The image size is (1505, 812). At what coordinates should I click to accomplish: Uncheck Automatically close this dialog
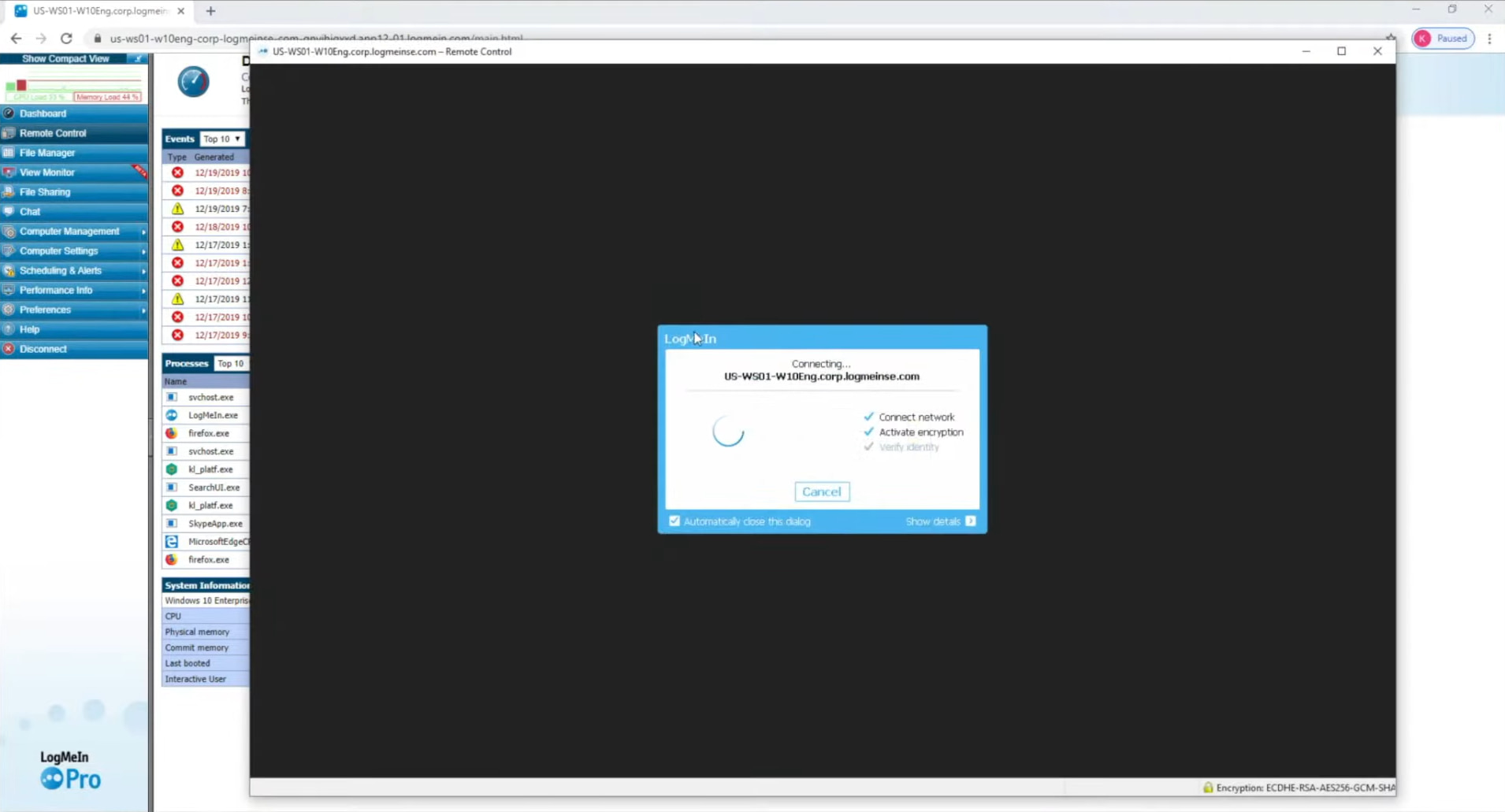(674, 521)
